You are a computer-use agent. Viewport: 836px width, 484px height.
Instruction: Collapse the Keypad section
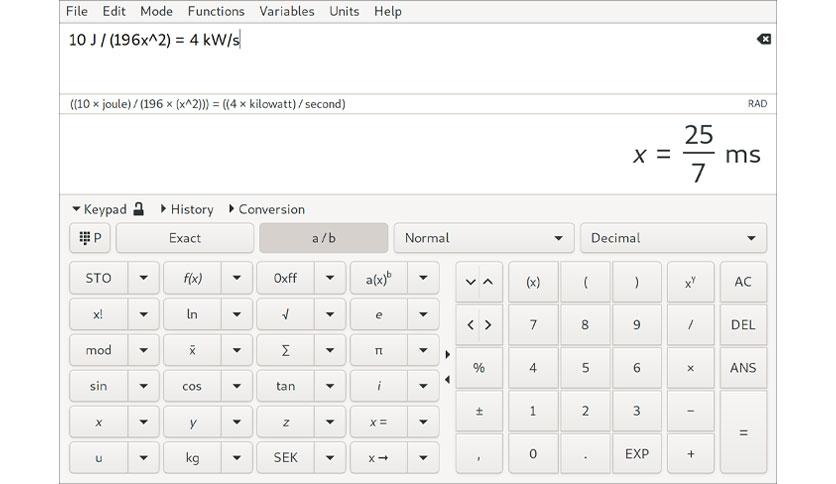99,209
